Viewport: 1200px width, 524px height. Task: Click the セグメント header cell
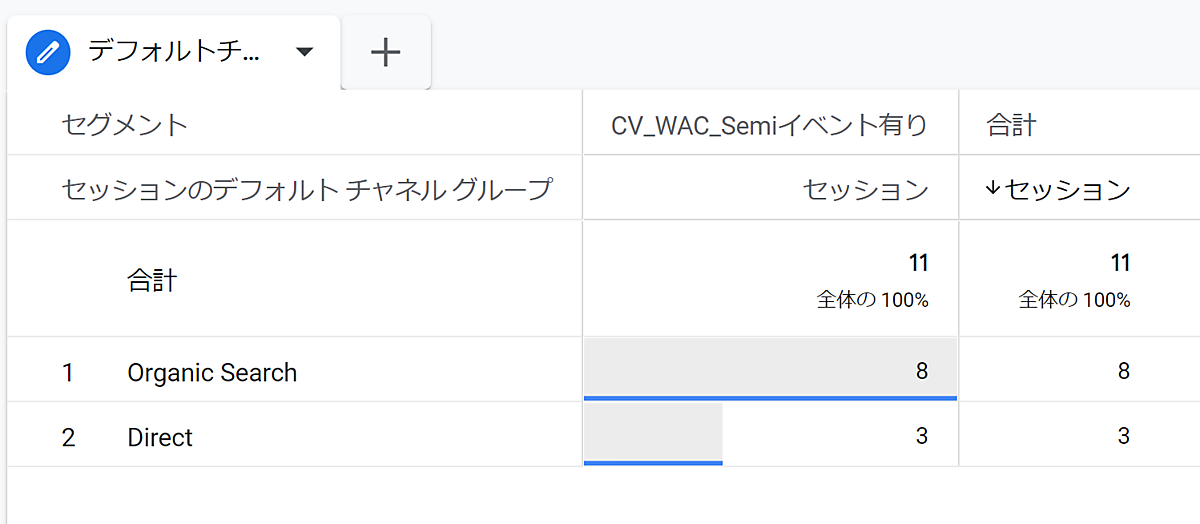click(125, 125)
